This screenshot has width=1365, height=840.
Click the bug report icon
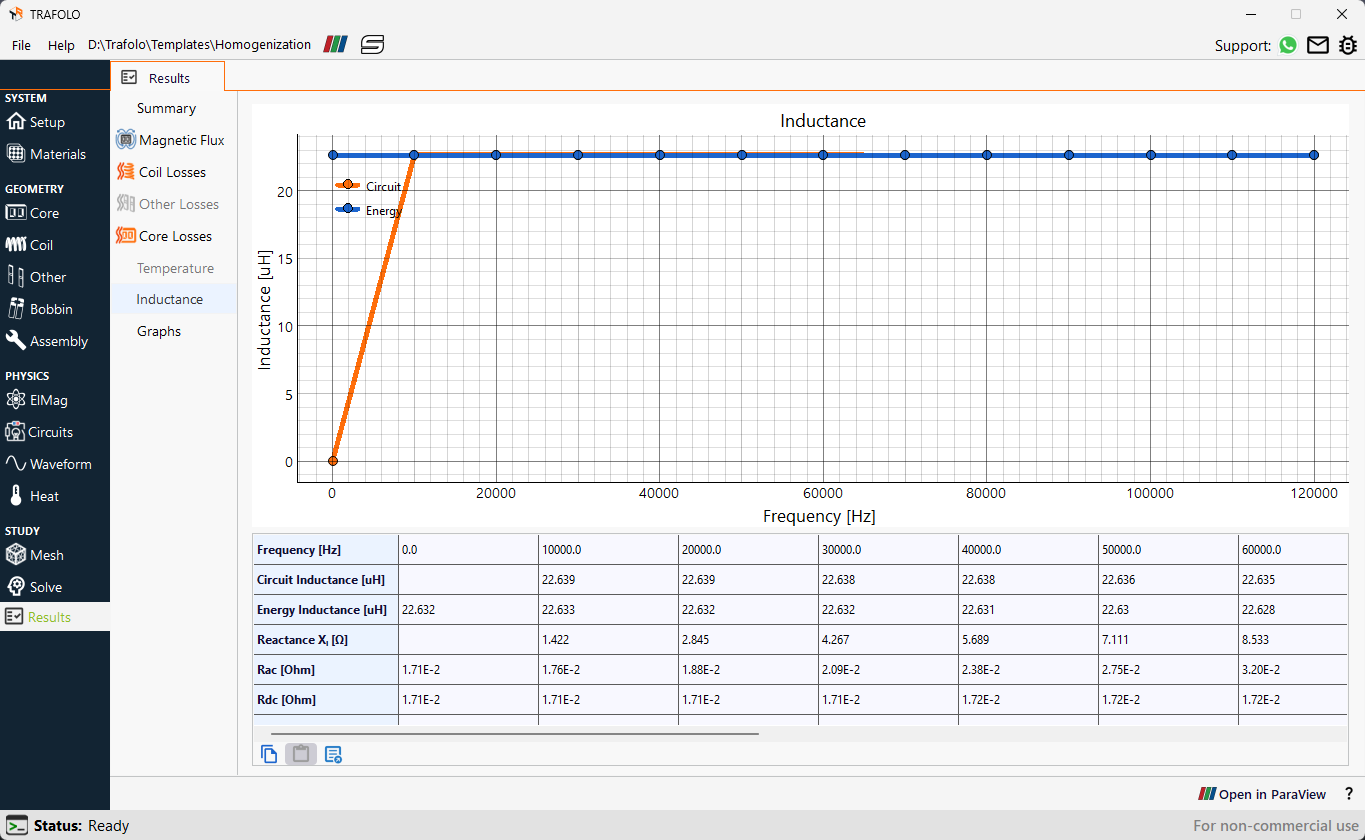pyautogui.click(x=1348, y=45)
